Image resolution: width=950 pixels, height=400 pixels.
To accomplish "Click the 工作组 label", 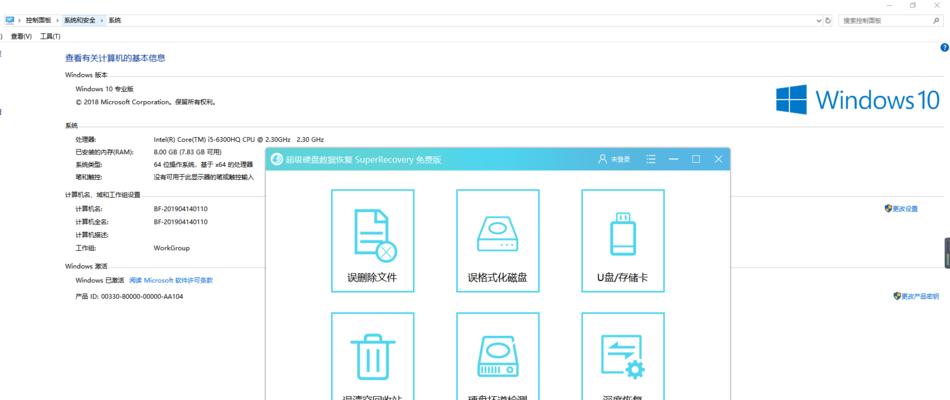I will pos(85,248).
